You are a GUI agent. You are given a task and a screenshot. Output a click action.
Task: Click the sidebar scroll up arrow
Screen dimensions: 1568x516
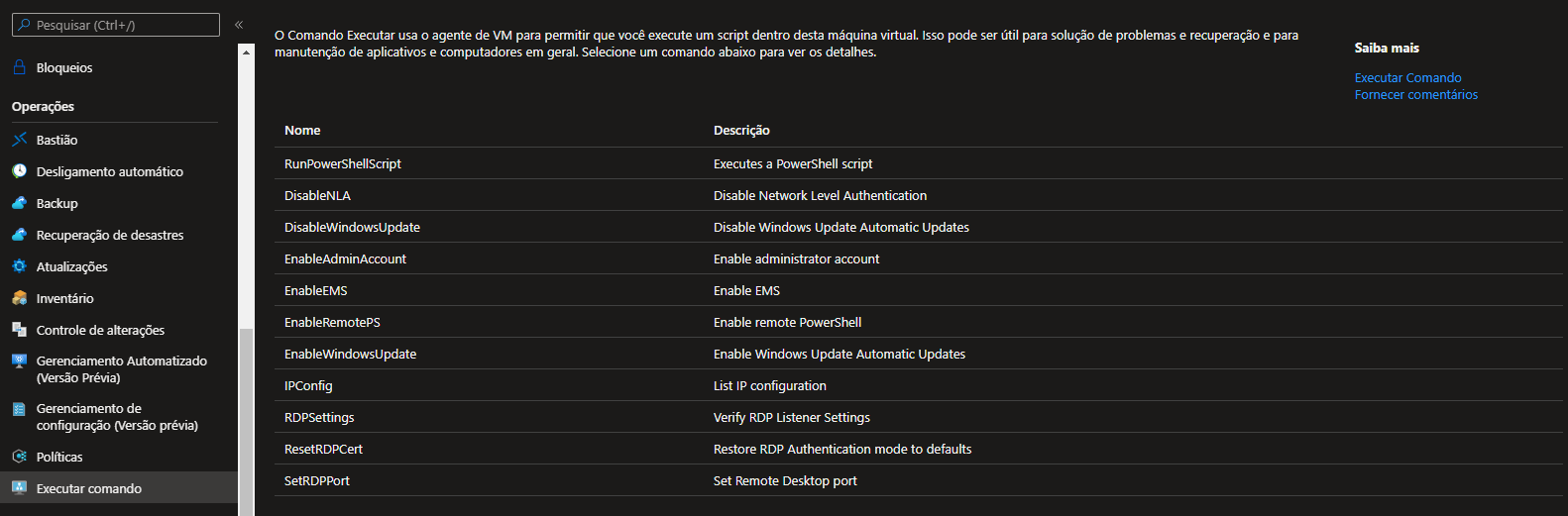247,52
